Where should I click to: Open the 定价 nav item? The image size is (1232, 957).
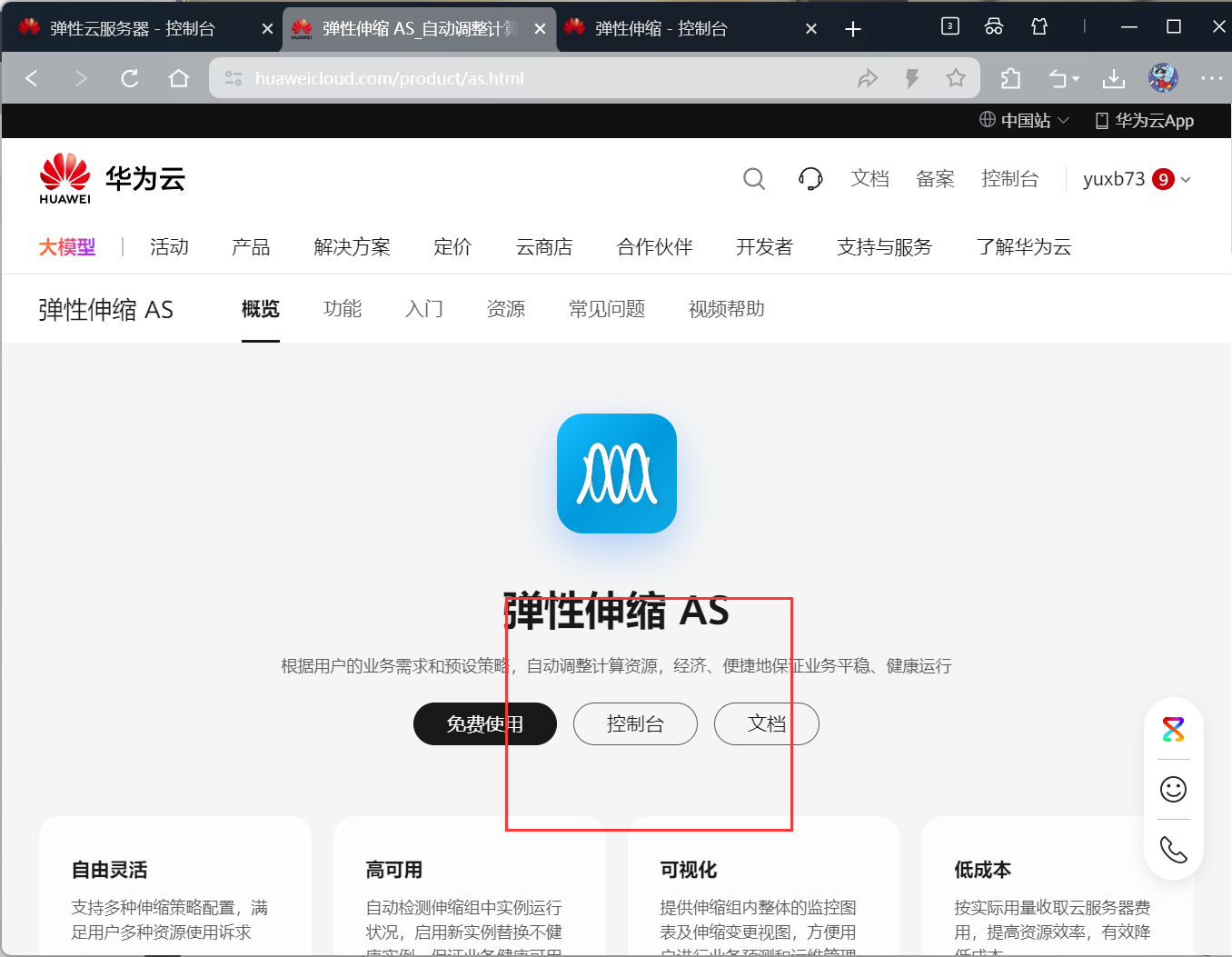pyautogui.click(x=452, y=247)
